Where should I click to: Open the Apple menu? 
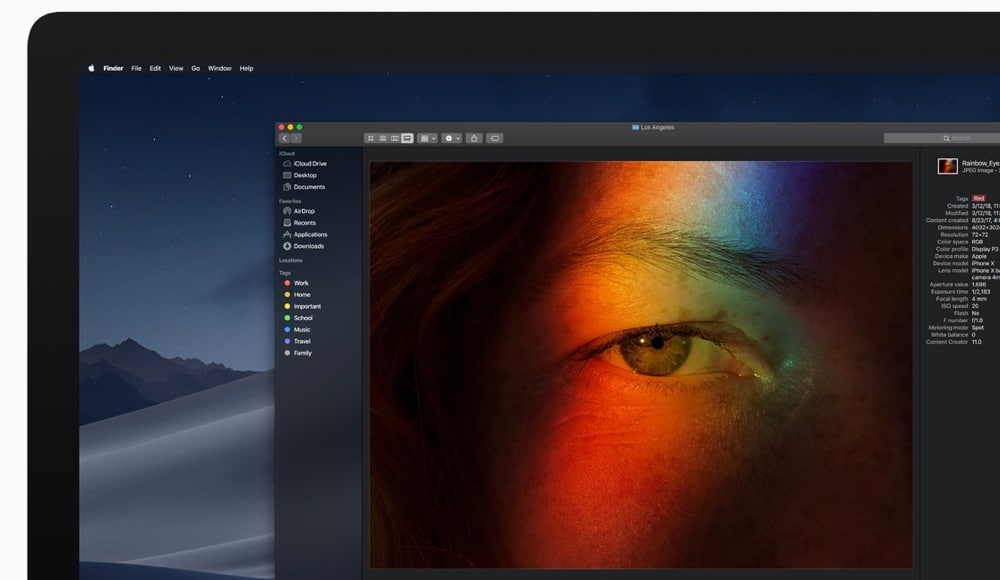pos(91,68)
